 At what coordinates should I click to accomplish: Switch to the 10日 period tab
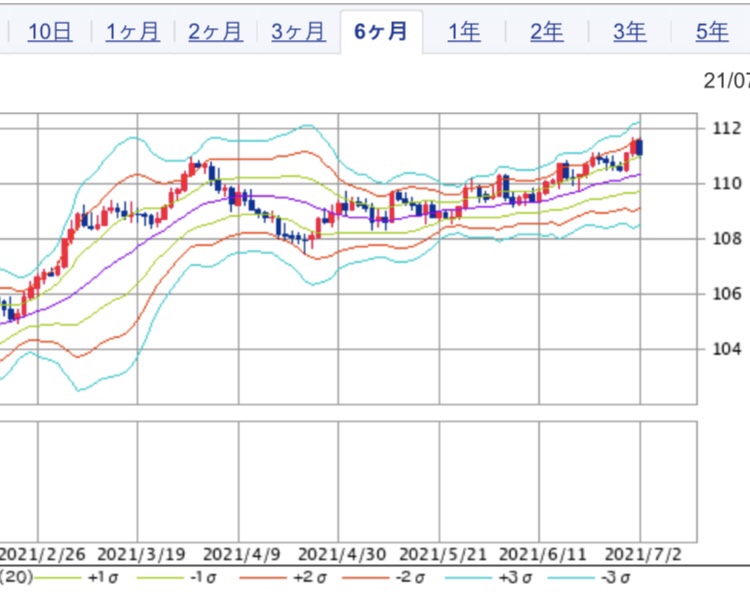click(50, 32)
